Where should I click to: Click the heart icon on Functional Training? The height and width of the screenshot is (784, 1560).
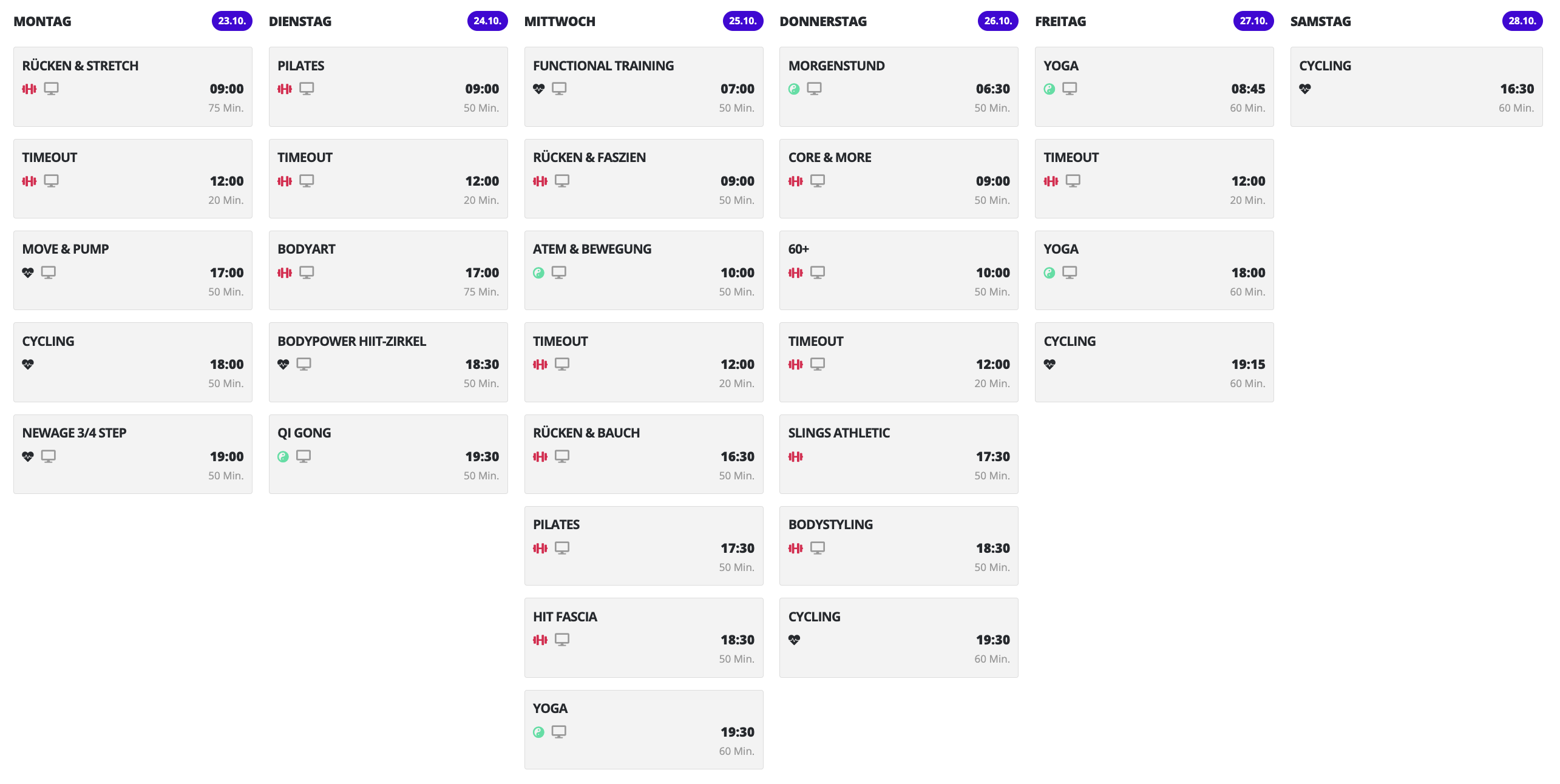click(x=538, y=89)
